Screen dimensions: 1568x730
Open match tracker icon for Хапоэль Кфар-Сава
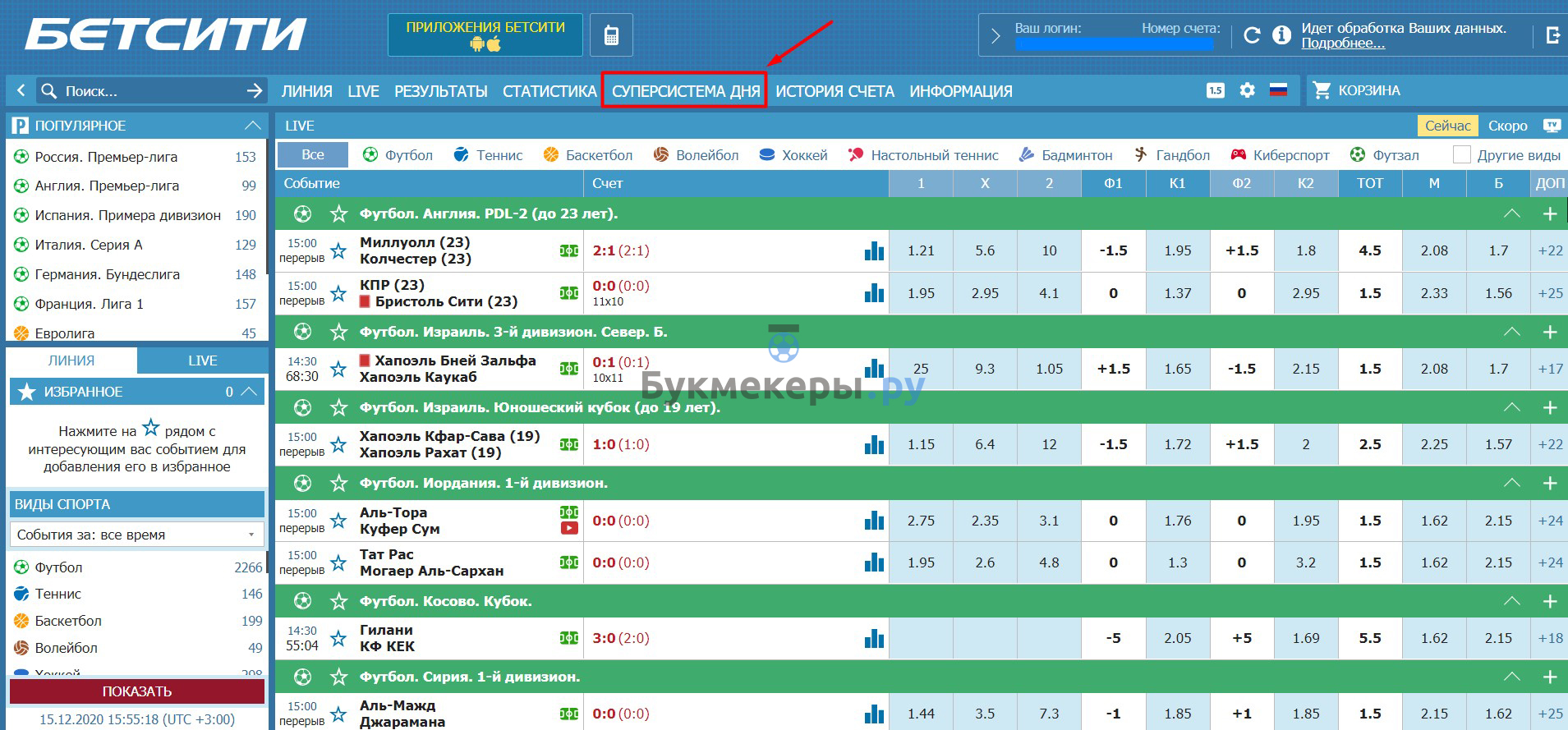(569, 444)
